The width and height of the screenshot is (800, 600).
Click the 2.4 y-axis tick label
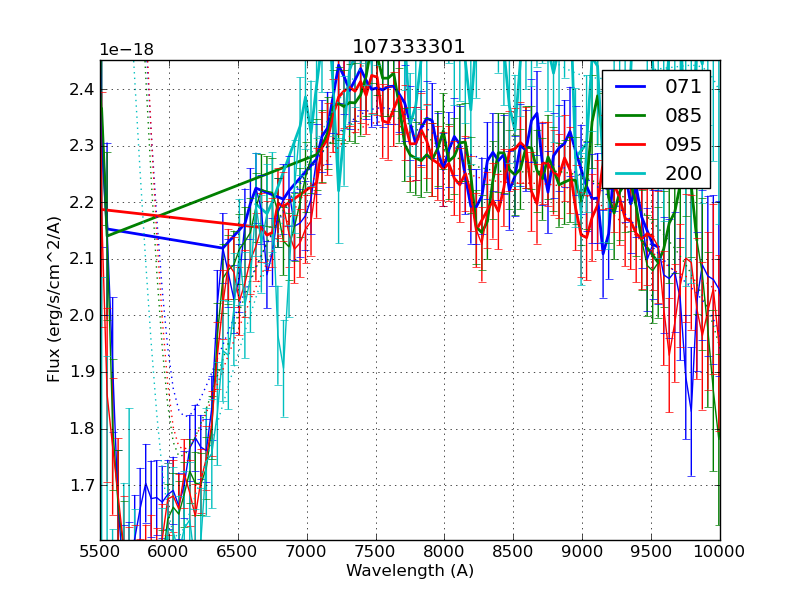click(x=80, y=90)
